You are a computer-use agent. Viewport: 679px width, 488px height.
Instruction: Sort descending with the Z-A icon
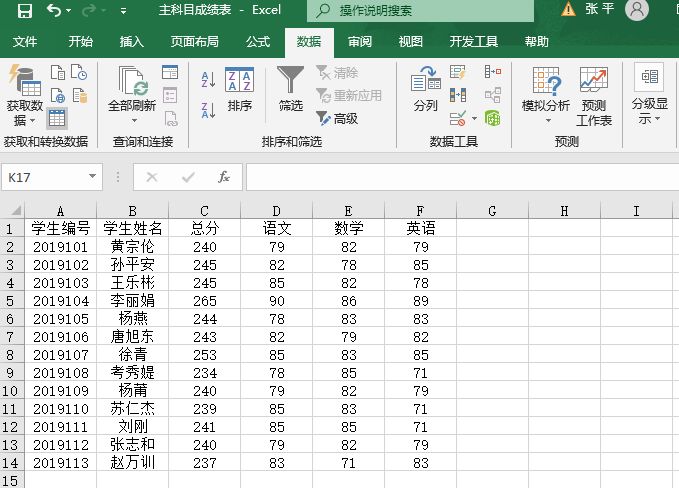tap(208, 109)
